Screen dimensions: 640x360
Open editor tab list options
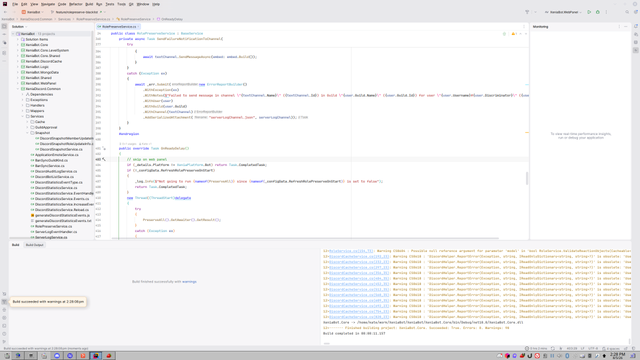(524, 27)
